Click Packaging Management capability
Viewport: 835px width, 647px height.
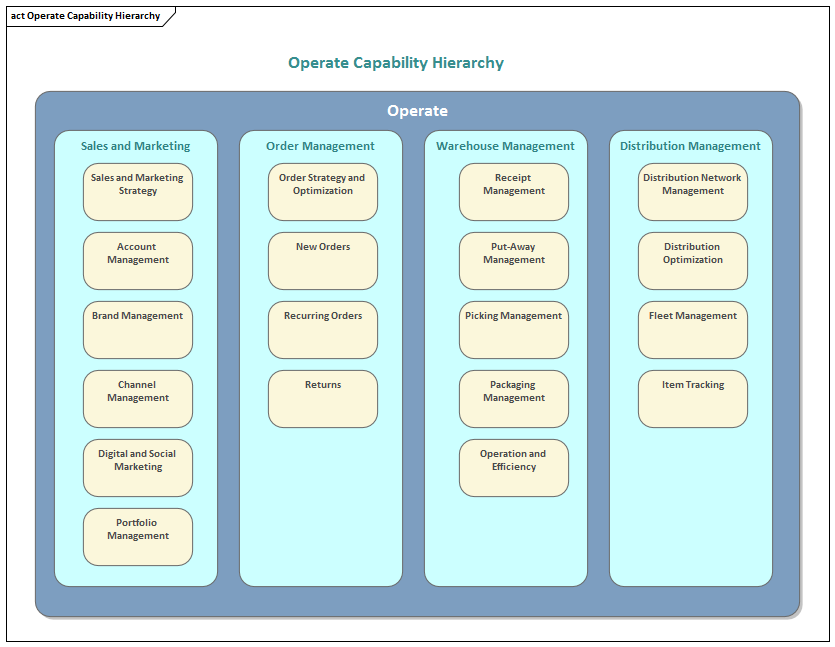pos(513,398)
